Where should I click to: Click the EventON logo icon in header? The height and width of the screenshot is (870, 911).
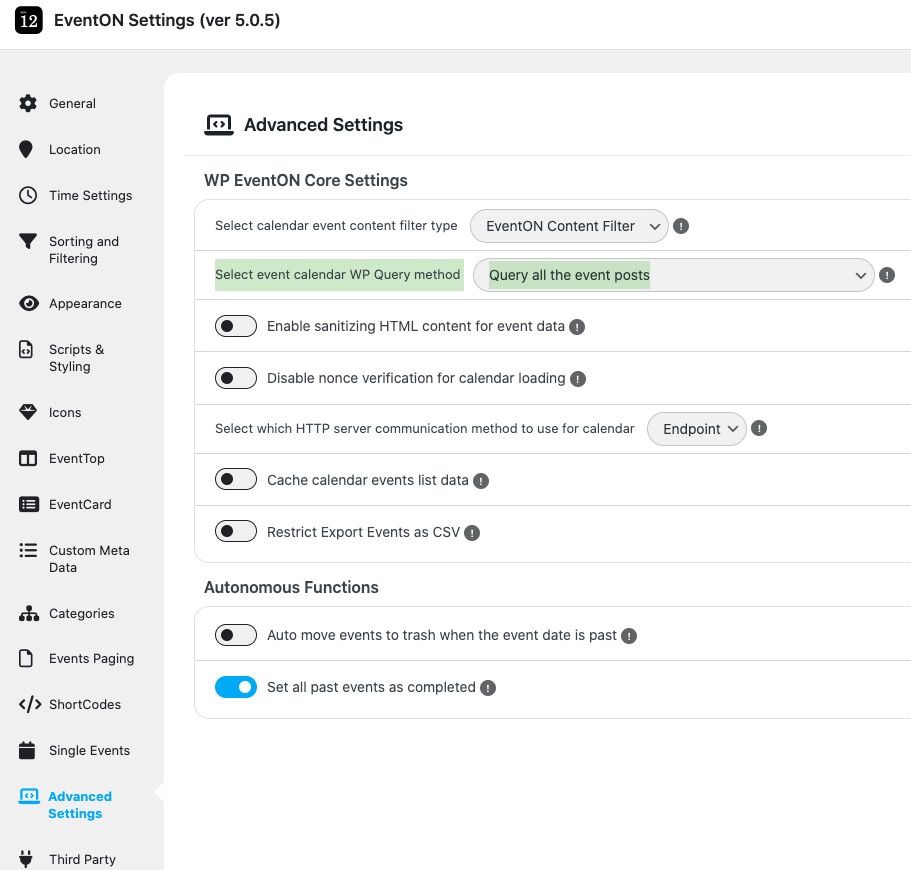click(29, 21)
